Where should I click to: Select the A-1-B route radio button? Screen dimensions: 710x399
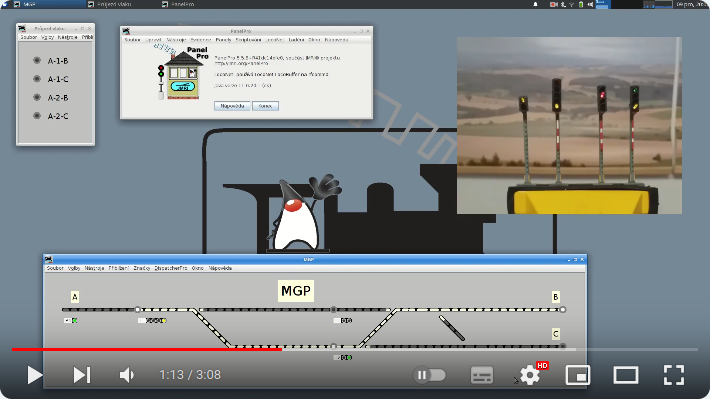pyautogui.click(x=37, y=60)
